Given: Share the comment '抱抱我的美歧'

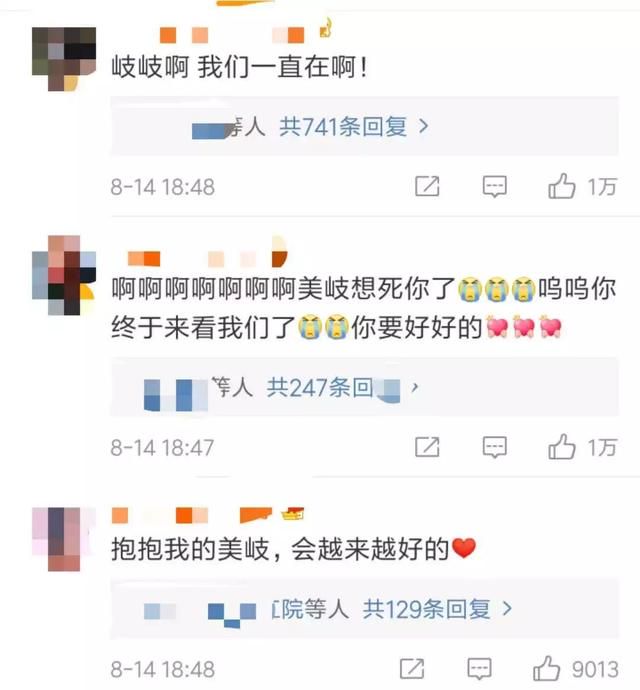Looking at the screenshot, I should pyautogui.click(x=412, y=669).
